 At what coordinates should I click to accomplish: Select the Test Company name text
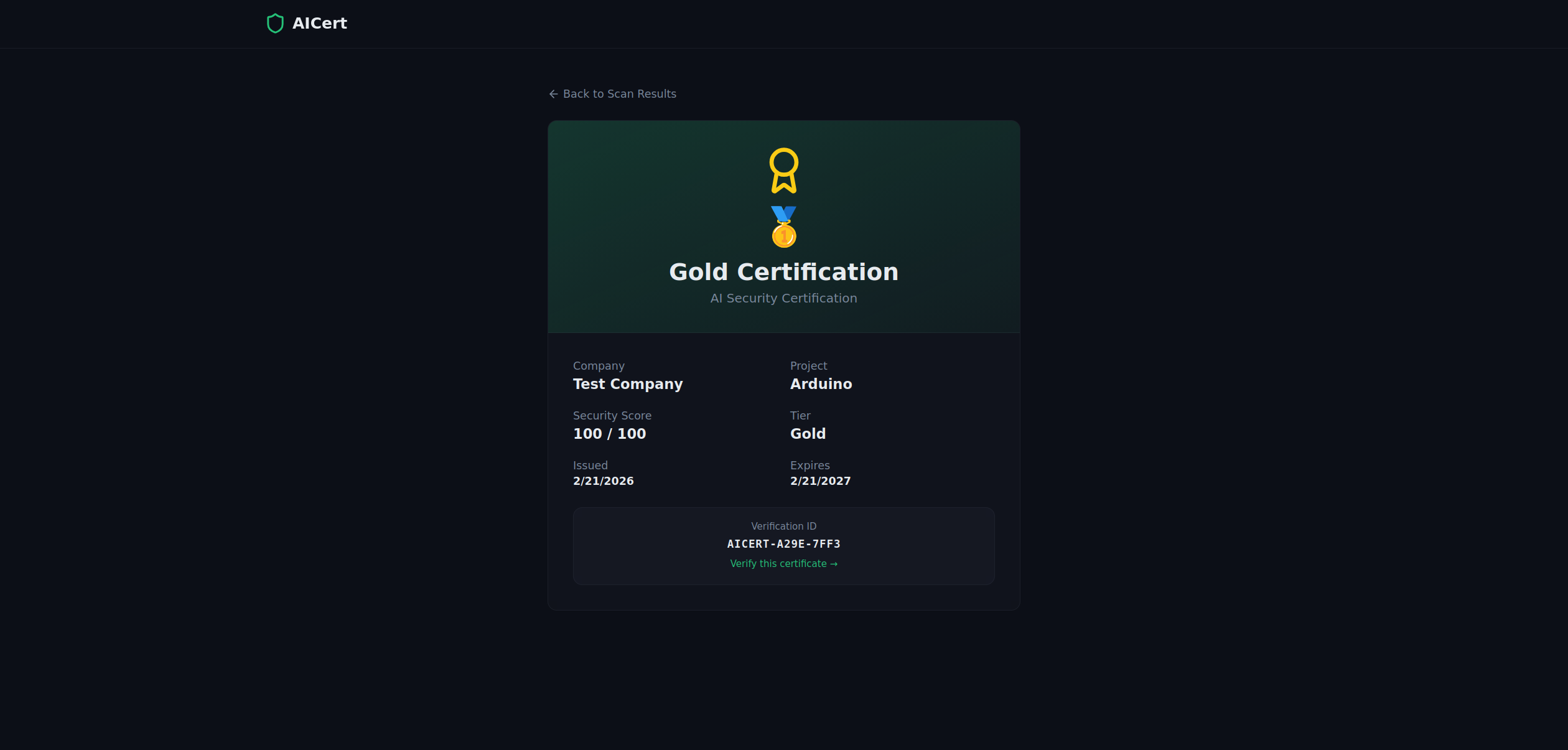pos(627,384)
